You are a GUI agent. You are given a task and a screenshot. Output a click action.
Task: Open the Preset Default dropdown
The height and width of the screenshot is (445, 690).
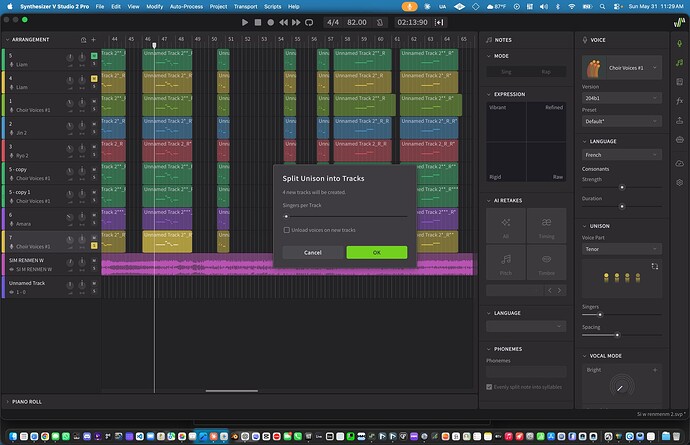click(x=622, y=121)
